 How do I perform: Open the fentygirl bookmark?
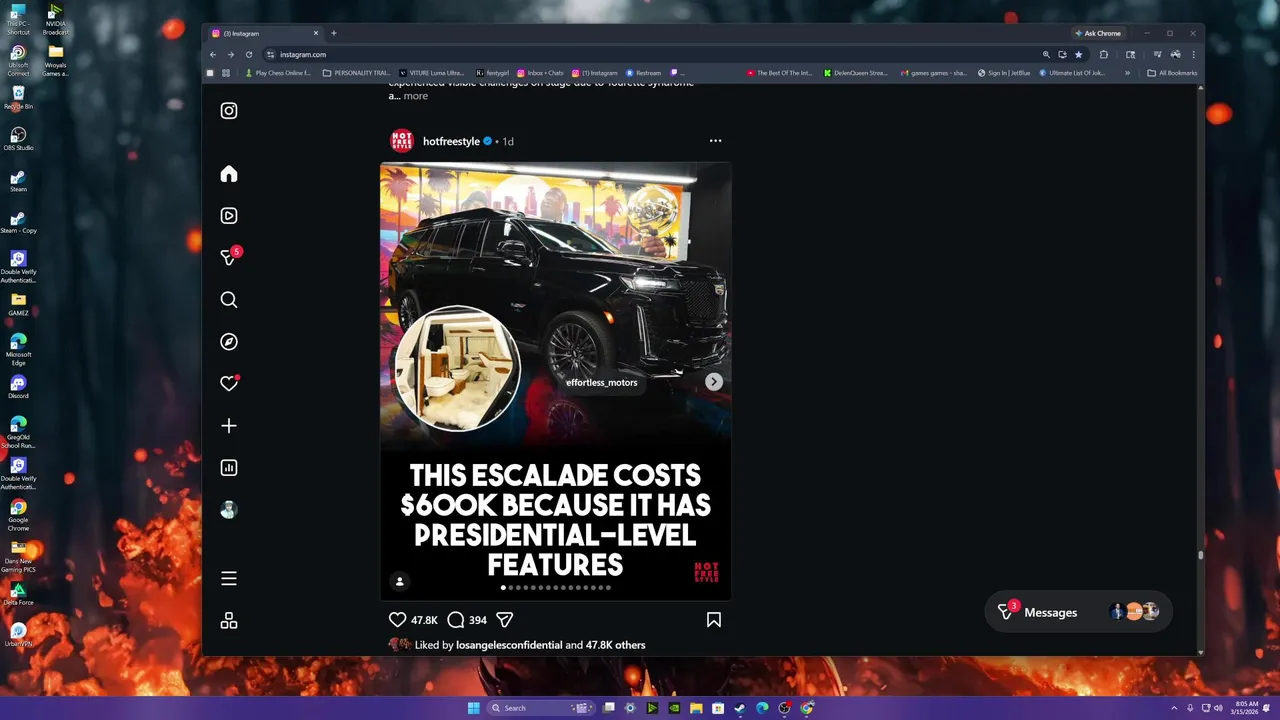click(x=492, y=73)
